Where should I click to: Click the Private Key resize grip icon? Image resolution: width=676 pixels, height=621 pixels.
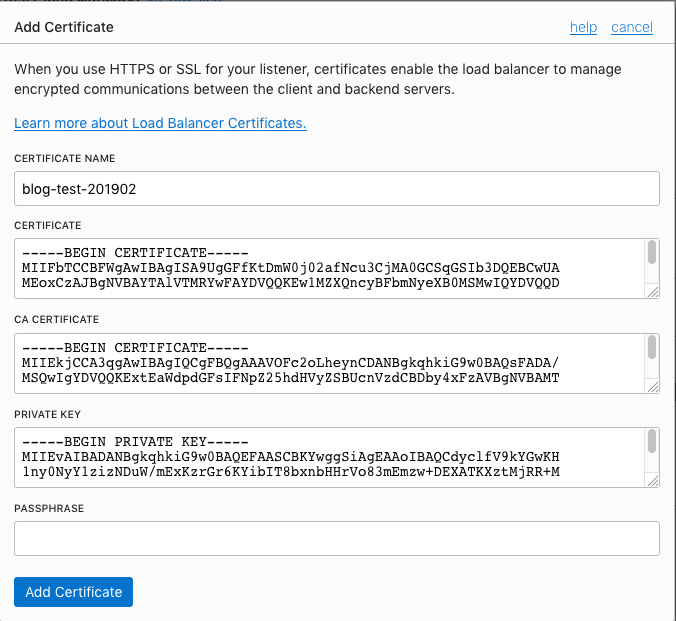tap(653, 481)
